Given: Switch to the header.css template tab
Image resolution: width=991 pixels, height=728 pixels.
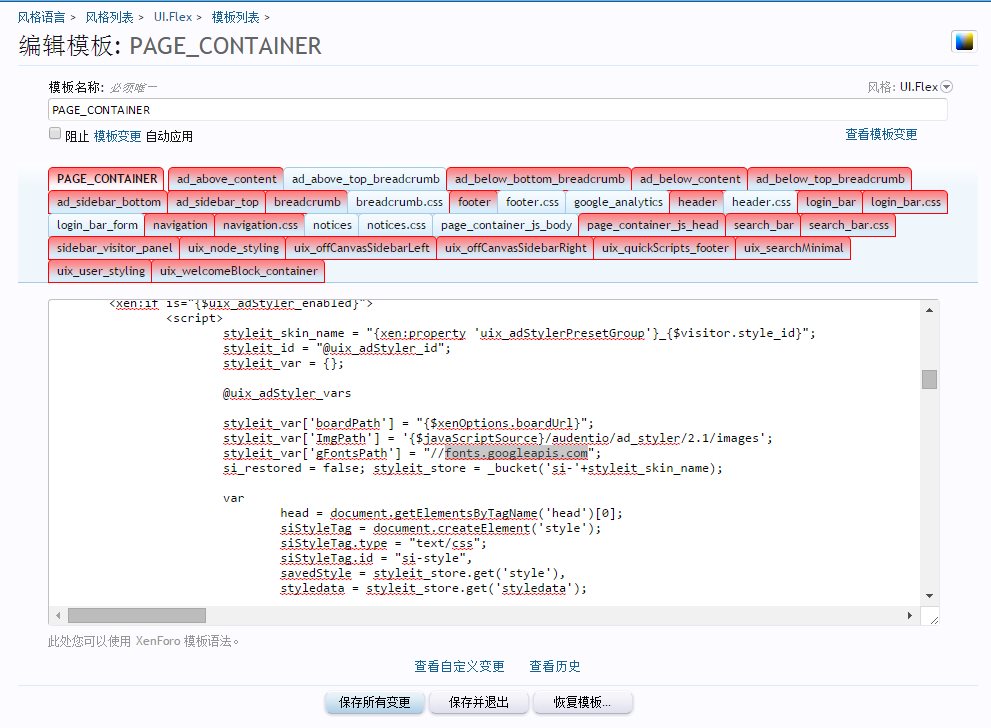Looking at the screenshot, I should coord(761,202).
